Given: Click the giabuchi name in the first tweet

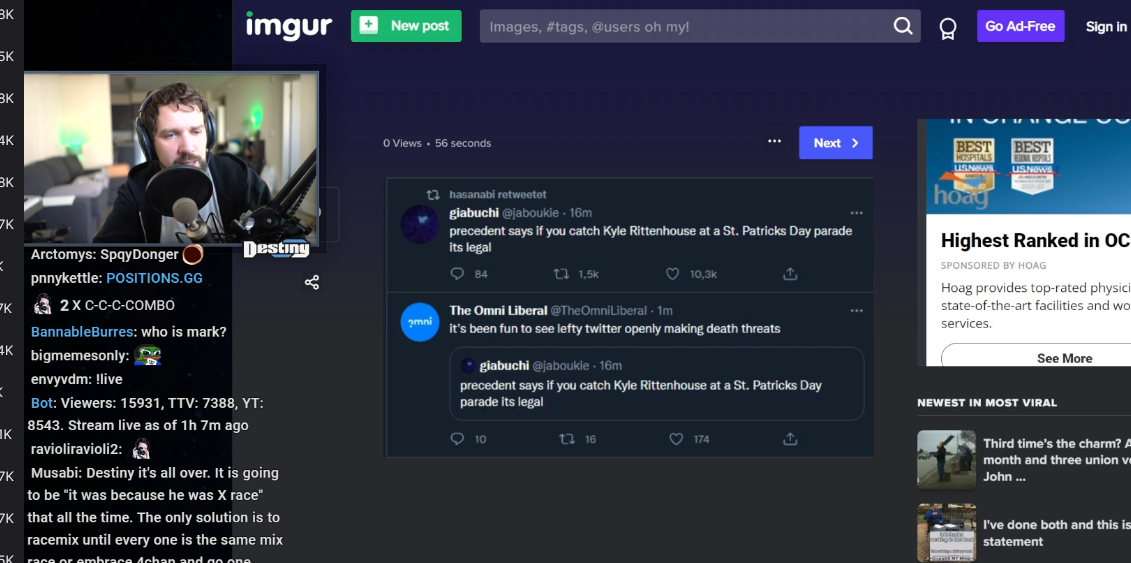Looking at the screenshot, I should [473, 213].
